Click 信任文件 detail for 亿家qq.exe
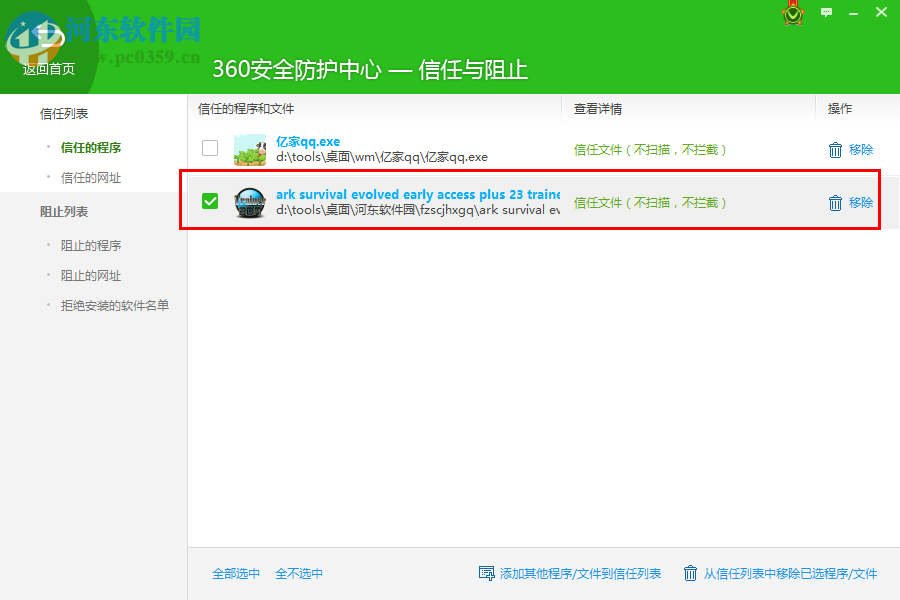The image size is (900, 600). point(650,150)
